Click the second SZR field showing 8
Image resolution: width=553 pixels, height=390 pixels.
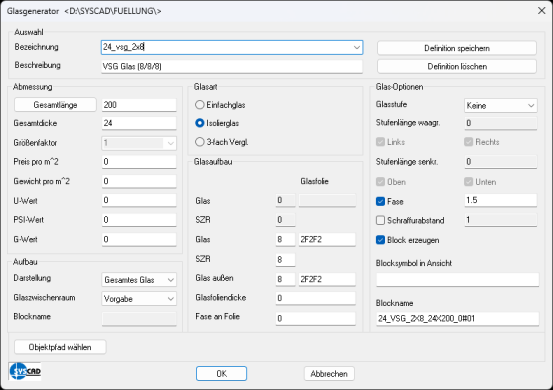point(285,260)
